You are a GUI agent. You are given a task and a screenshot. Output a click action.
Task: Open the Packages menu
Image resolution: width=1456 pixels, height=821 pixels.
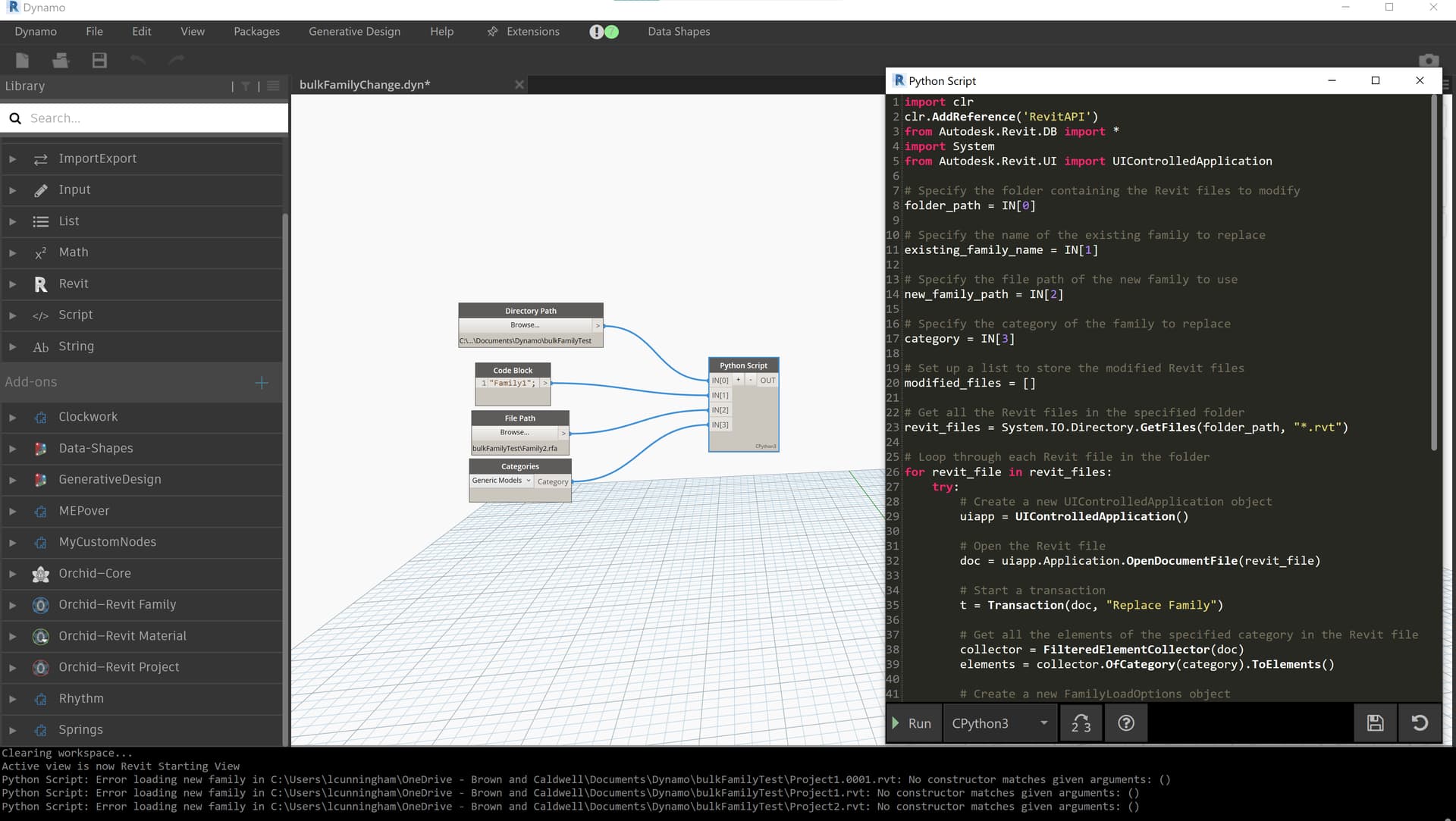pyautogui.click(x=256, y=32)
